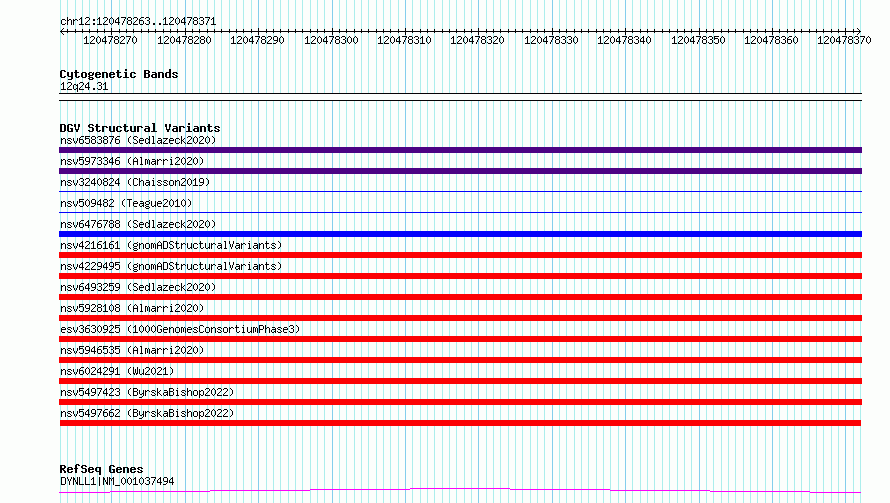
Task: Open the DGV Structural Variants track heading
Action: click(x=140, y=128)
